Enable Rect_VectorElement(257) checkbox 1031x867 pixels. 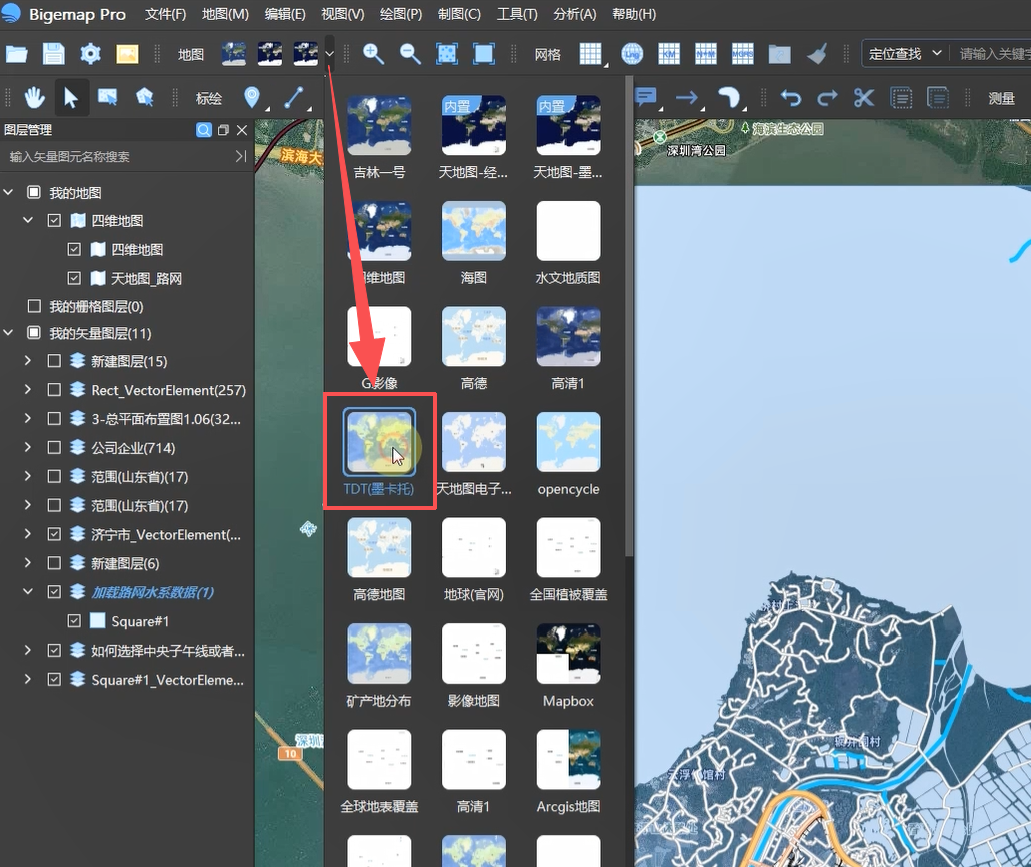(x=55, y=390)
